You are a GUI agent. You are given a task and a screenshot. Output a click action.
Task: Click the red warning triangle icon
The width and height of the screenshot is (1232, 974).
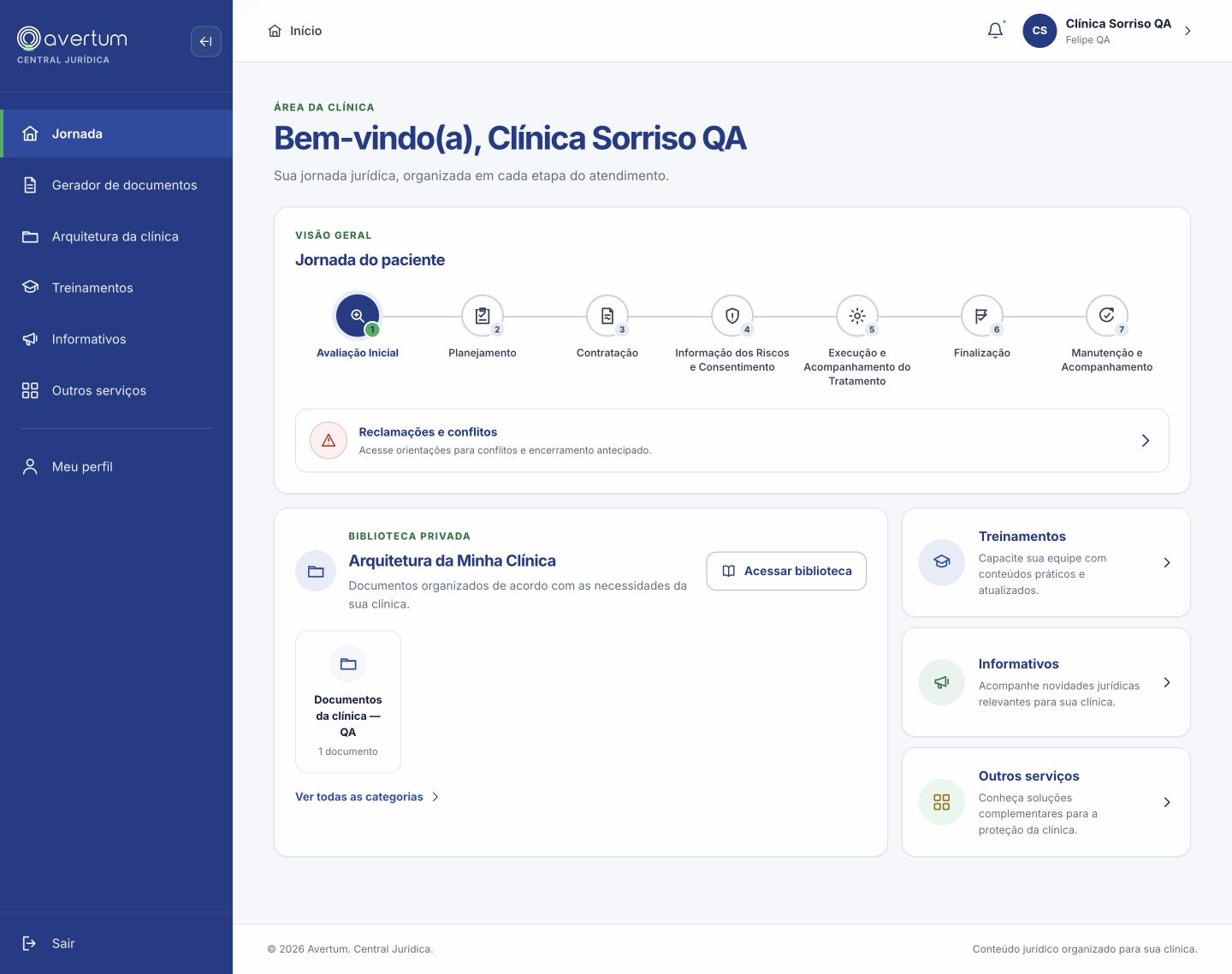[329, 441]
